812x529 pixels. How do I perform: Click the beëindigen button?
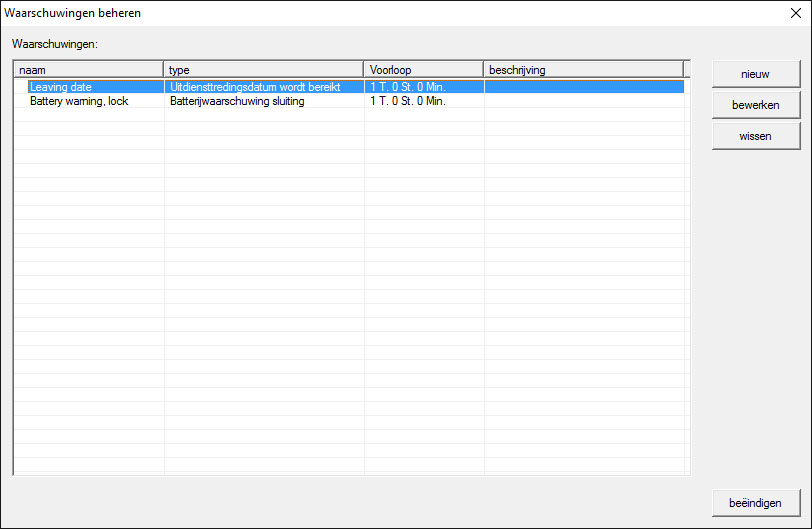[x=755, y=502]
